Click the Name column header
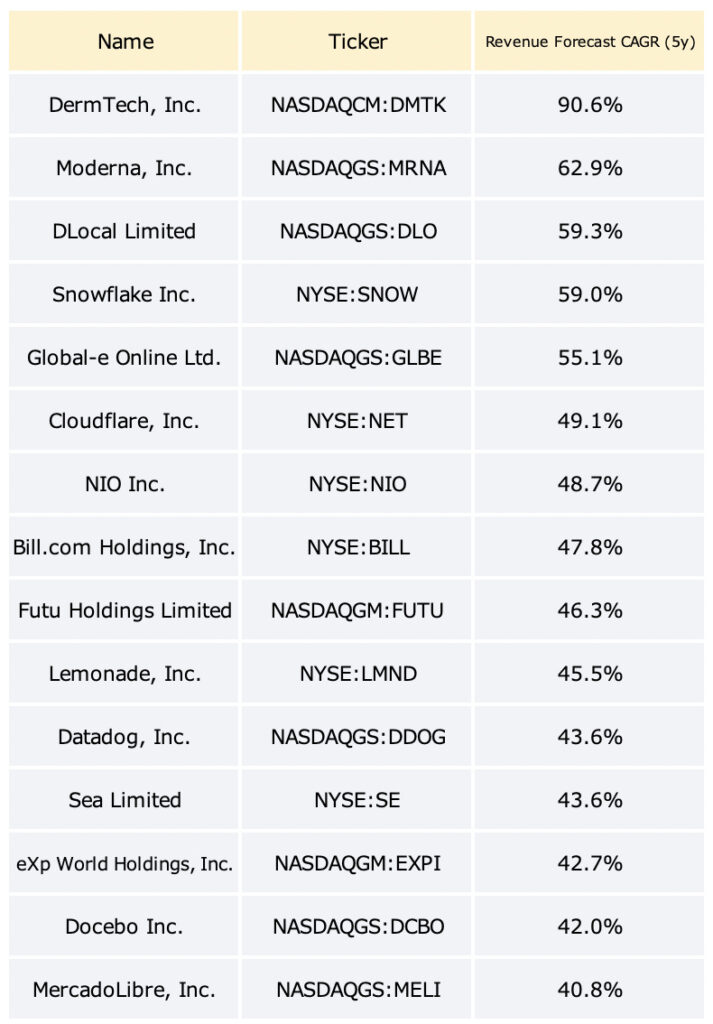This screenshot has height=1024, width=713. coord(124,40)
